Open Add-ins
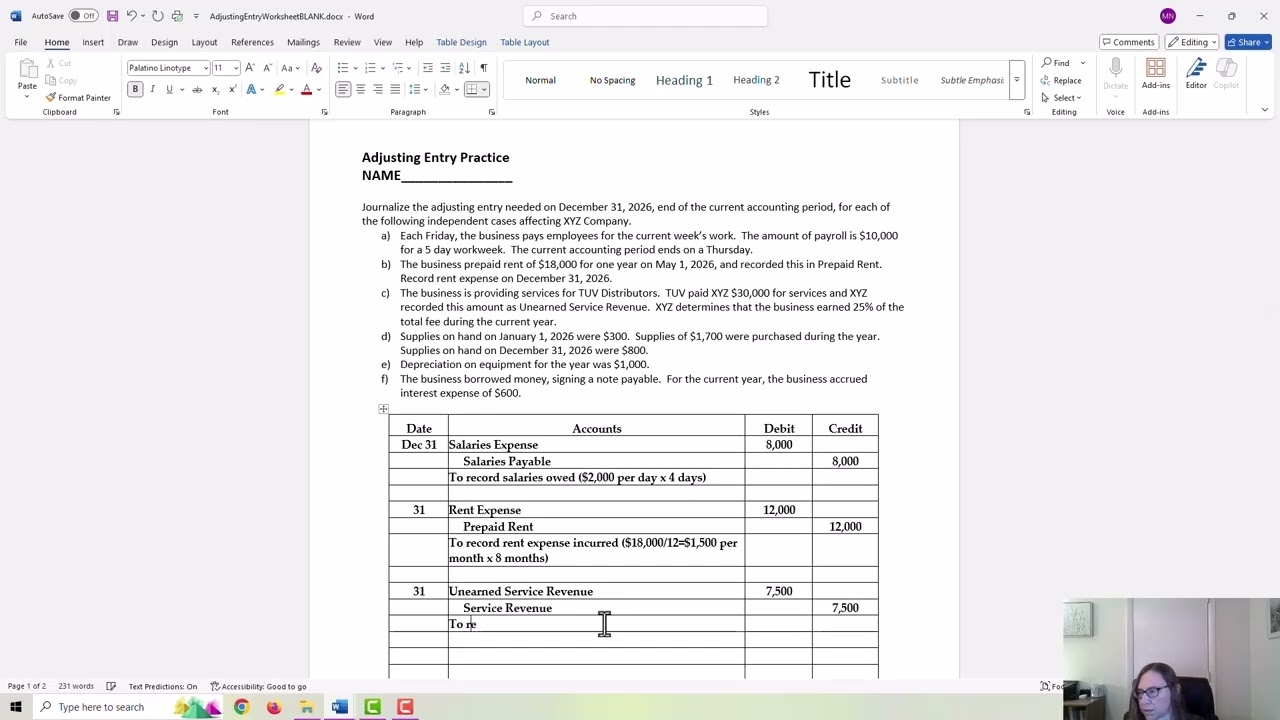The width and height of the screenshot is (1280, 720). 1155,74
